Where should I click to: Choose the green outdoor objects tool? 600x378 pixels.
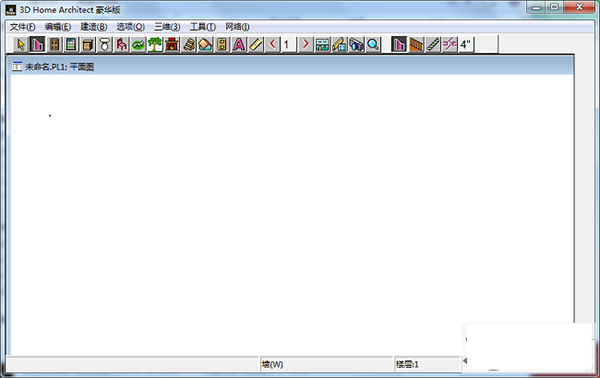coord(138,45)
